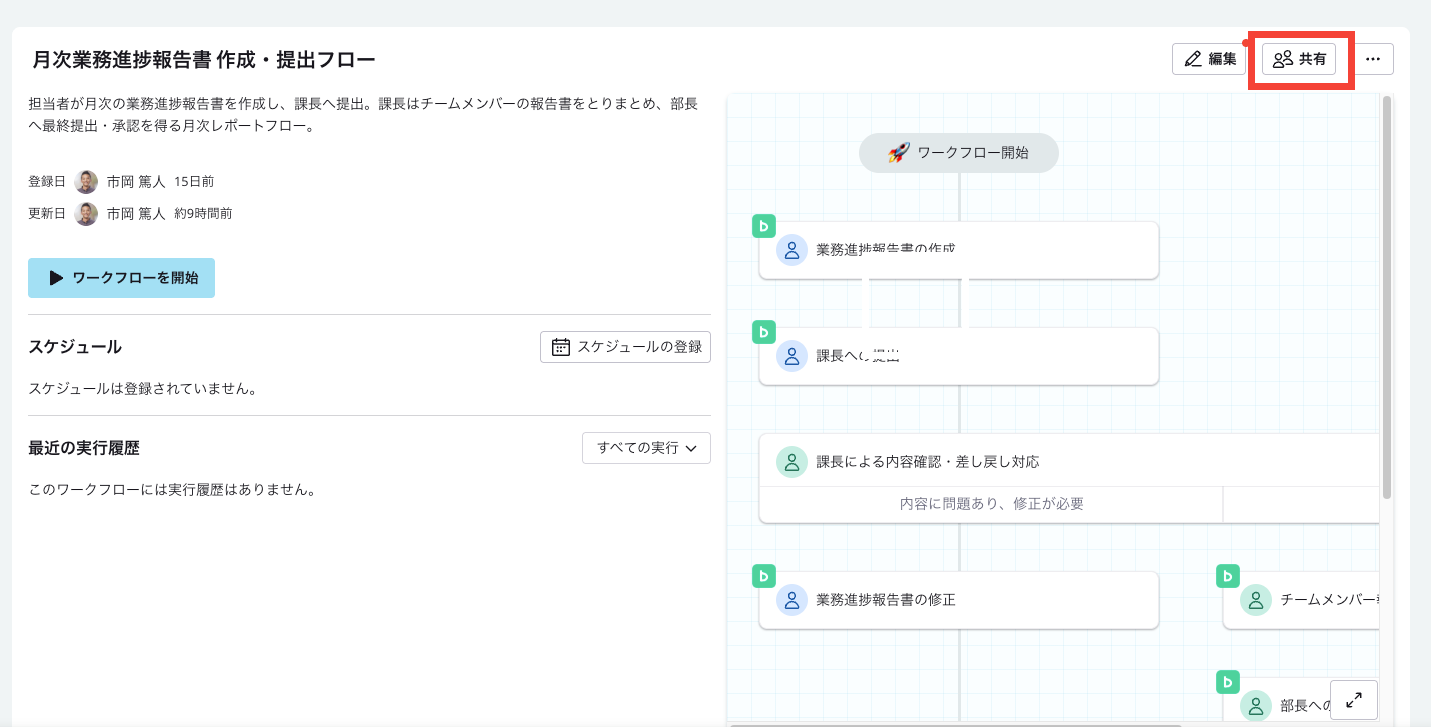
Task: Click the rocket icon in start node
Action: pos(898,153)
